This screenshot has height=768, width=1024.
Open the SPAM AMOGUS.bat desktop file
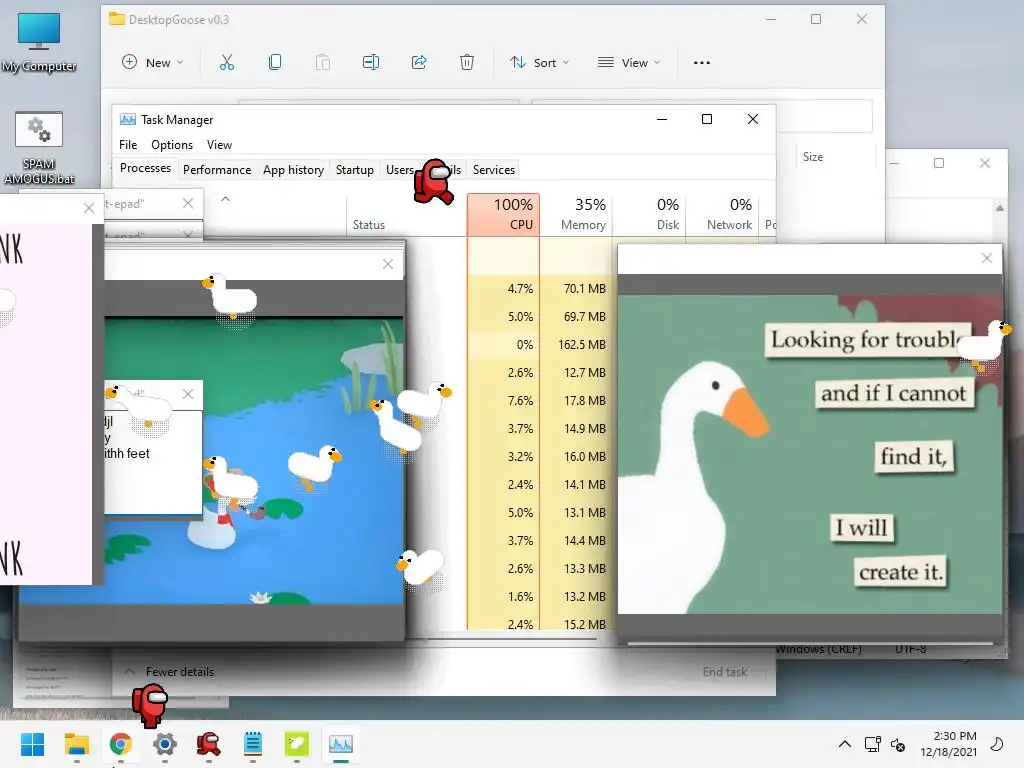[x=39, y=148]
